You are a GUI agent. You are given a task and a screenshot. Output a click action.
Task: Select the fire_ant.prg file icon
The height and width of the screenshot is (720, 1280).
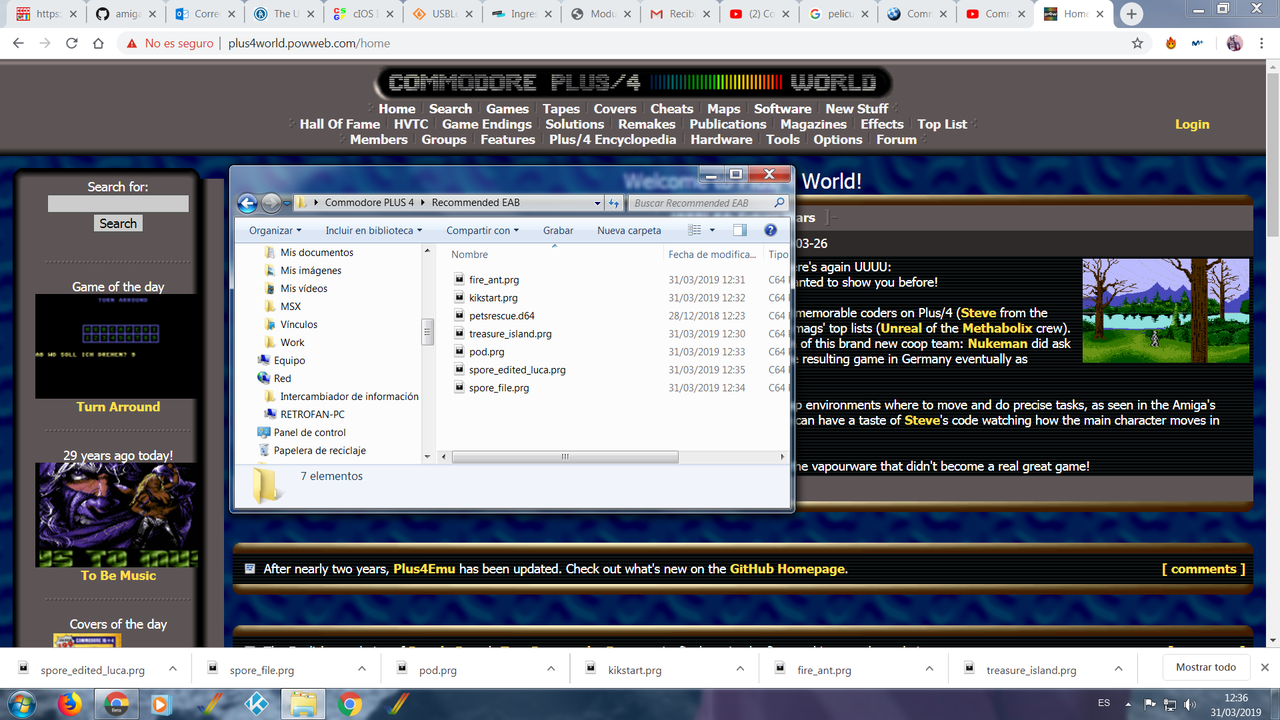tap(459, 280)
